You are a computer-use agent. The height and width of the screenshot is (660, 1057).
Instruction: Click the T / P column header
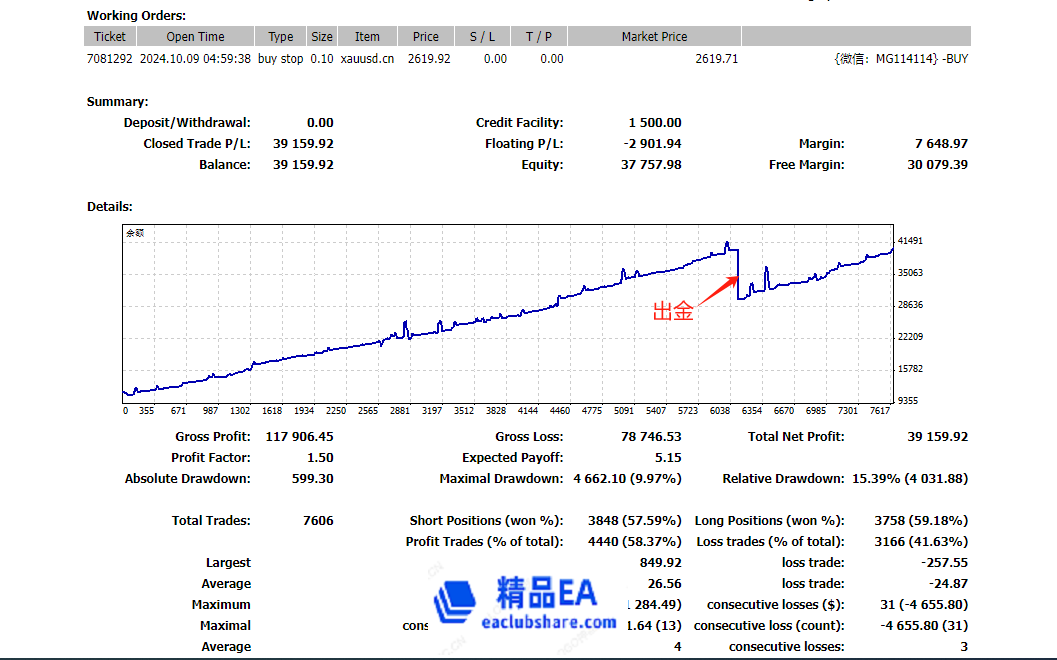pos(538,37)
